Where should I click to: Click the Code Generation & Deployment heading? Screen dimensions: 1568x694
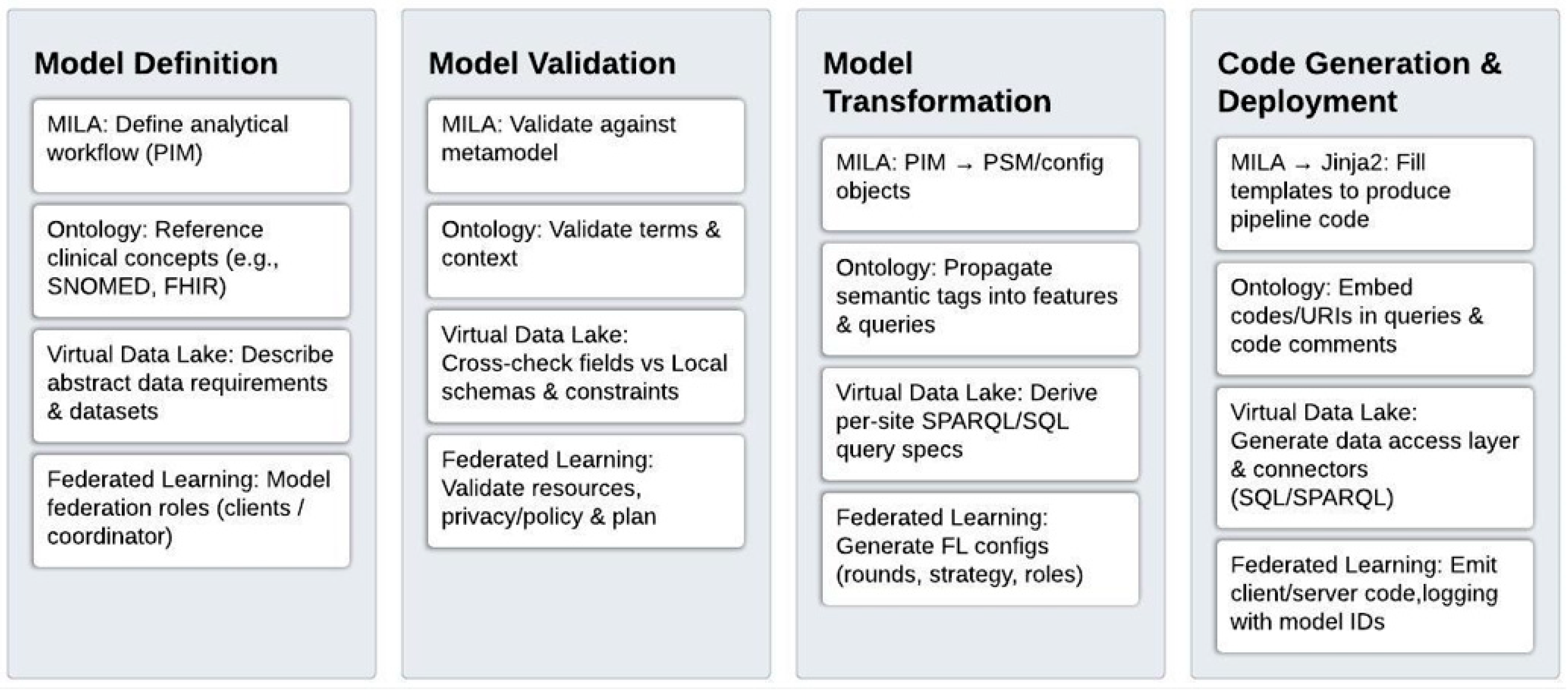[1359, 82]
